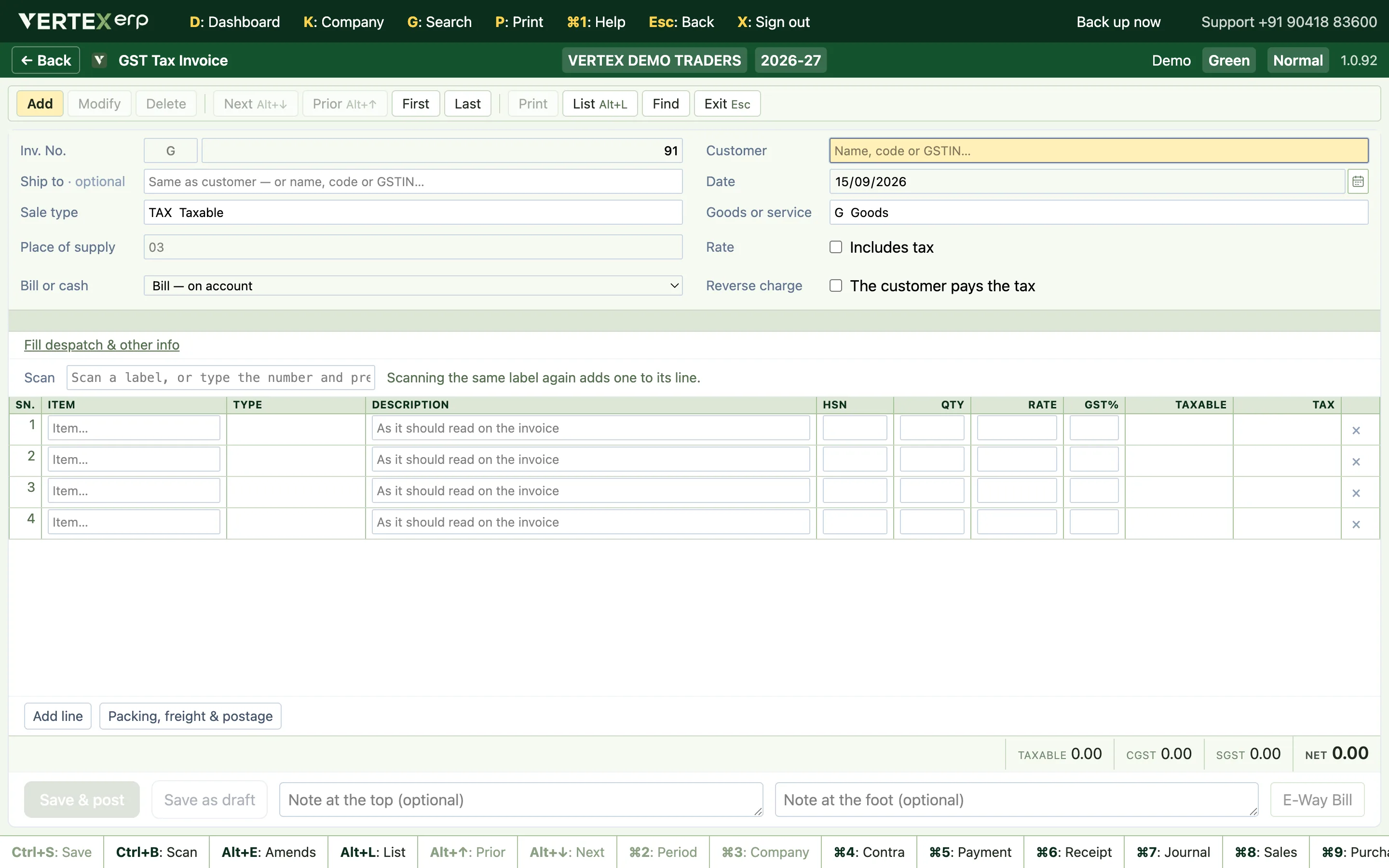Image resolution: width=1389 pixels, height=868 pixels.
Task: Click the Item field in row 1
Action: 134,428
